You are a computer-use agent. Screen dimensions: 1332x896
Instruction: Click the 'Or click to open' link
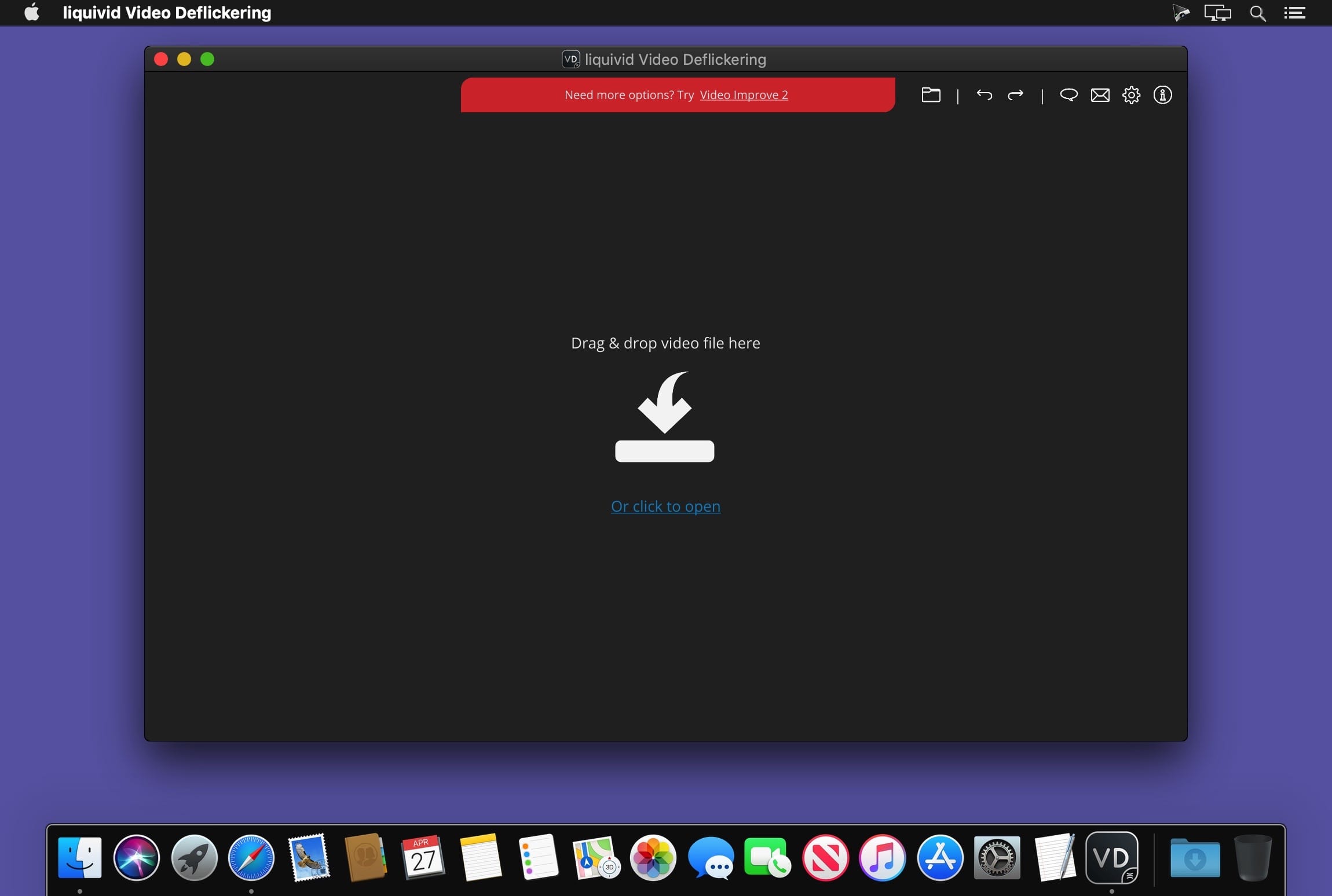click(x=665, y=506)
